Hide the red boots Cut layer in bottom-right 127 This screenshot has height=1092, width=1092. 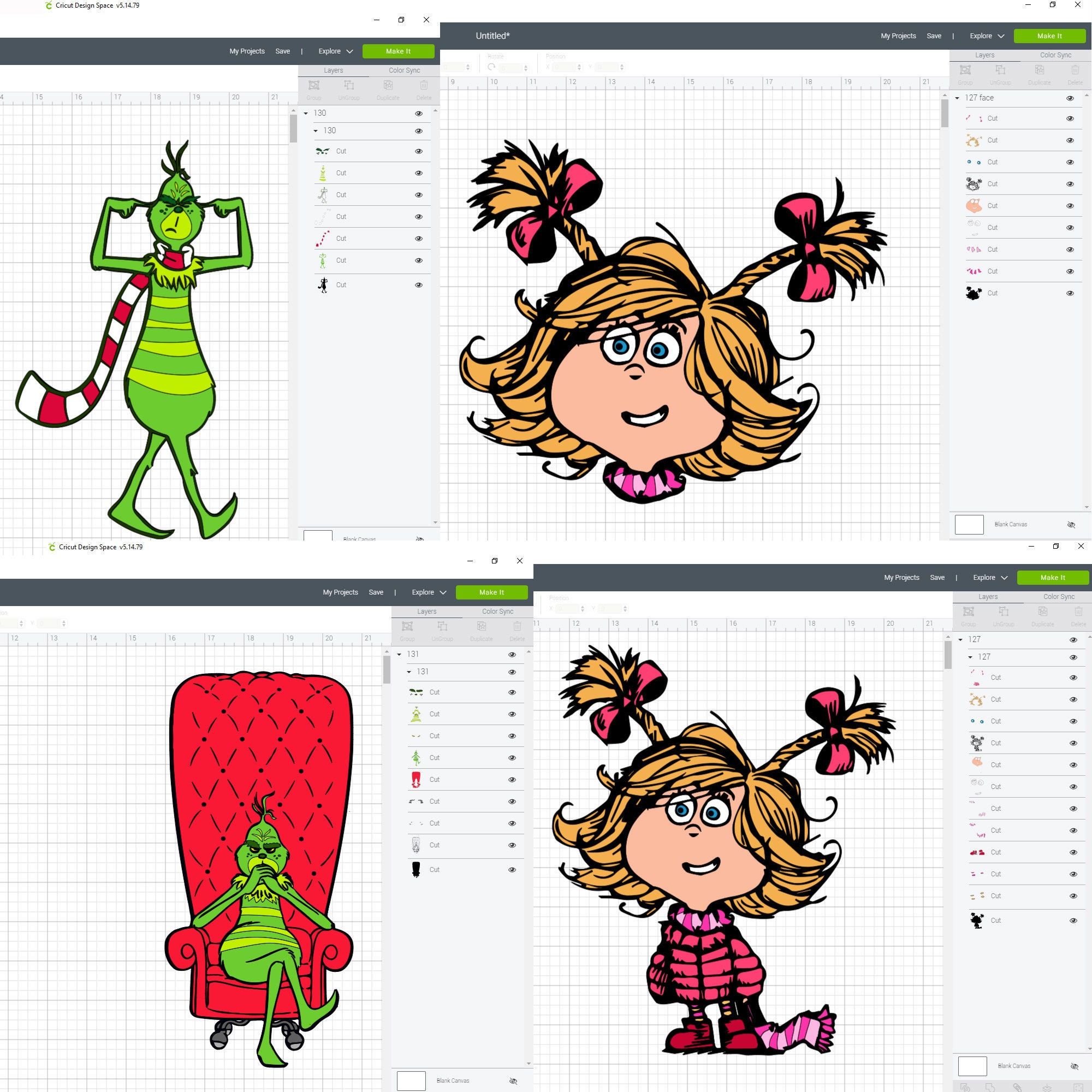tap(1073, 852)
